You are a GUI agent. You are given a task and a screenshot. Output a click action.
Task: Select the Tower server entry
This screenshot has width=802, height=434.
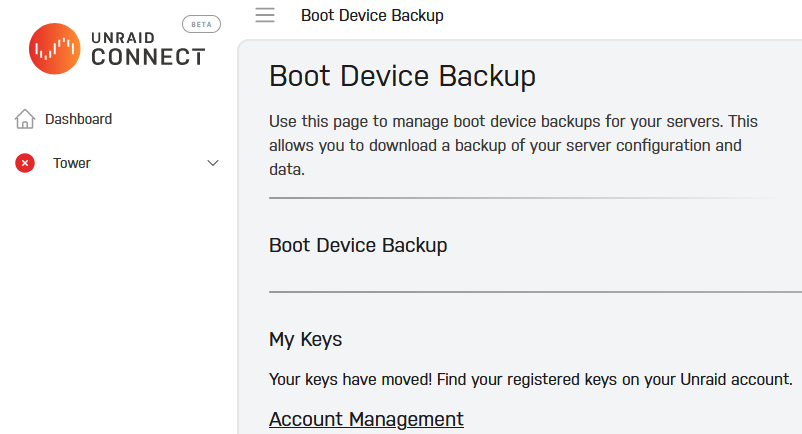(x=72, y=163)
